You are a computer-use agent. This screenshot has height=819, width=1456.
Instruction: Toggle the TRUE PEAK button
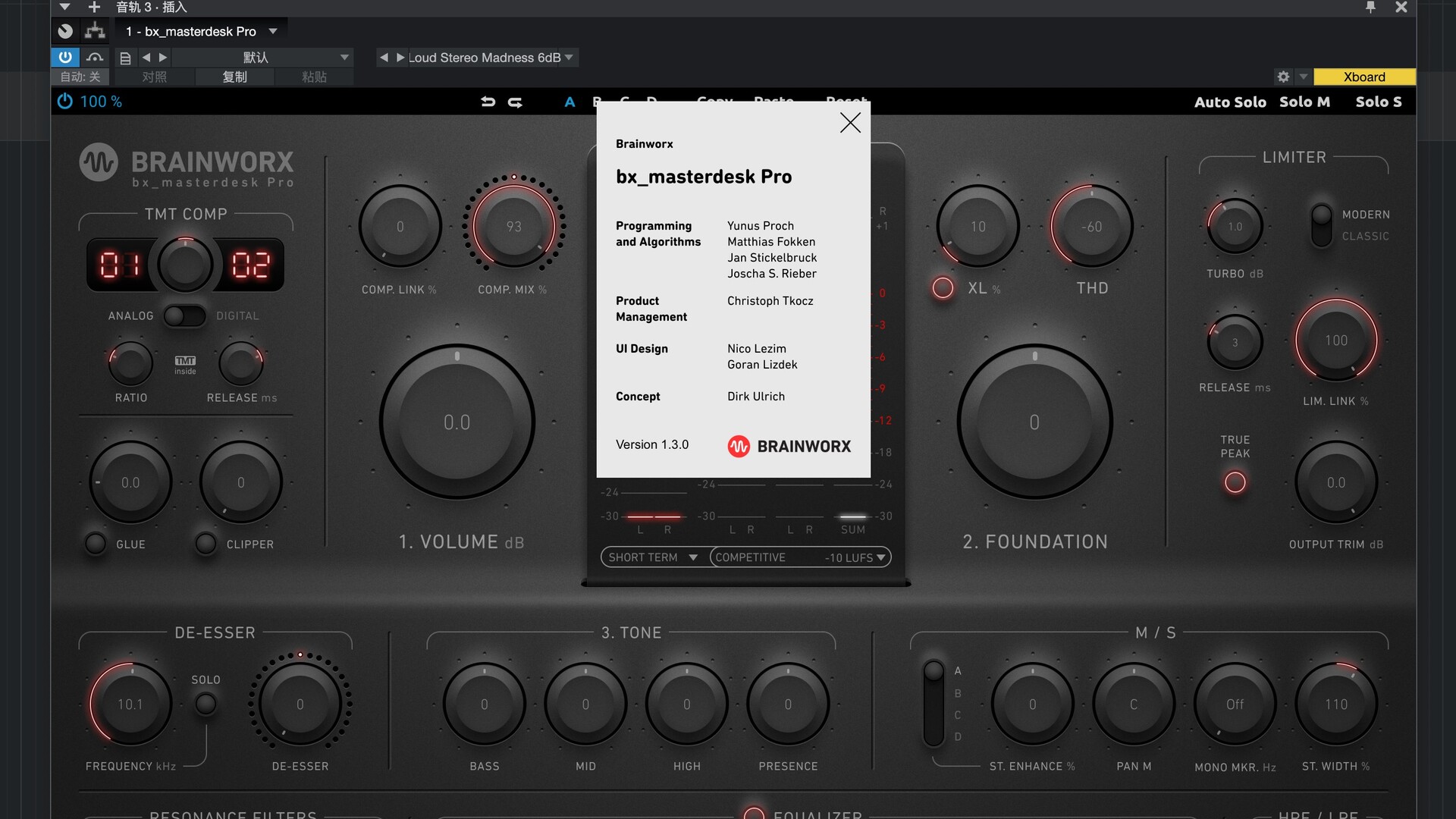click(x=1235, y=482)
